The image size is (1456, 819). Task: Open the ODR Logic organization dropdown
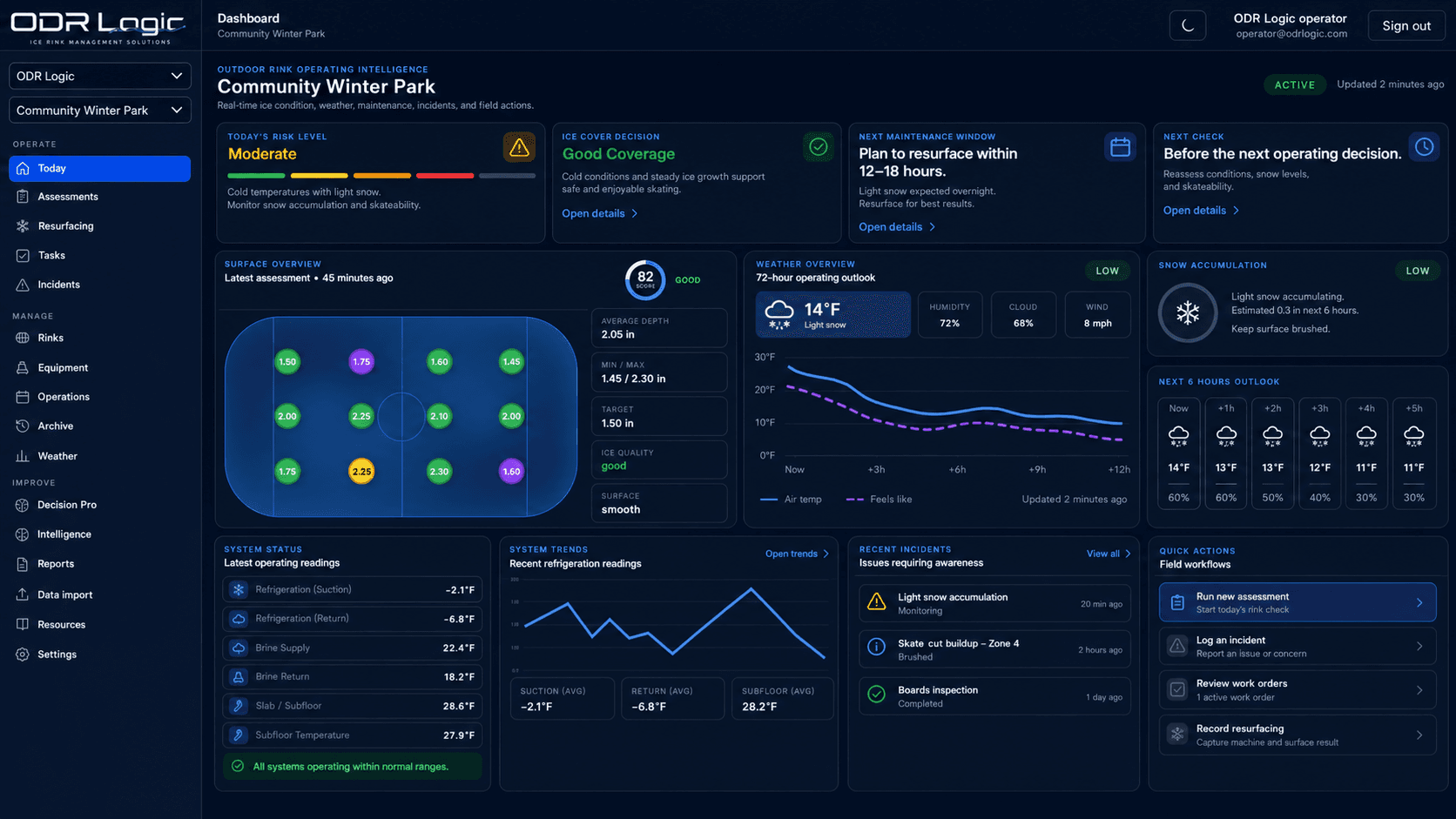coord(100,76)
